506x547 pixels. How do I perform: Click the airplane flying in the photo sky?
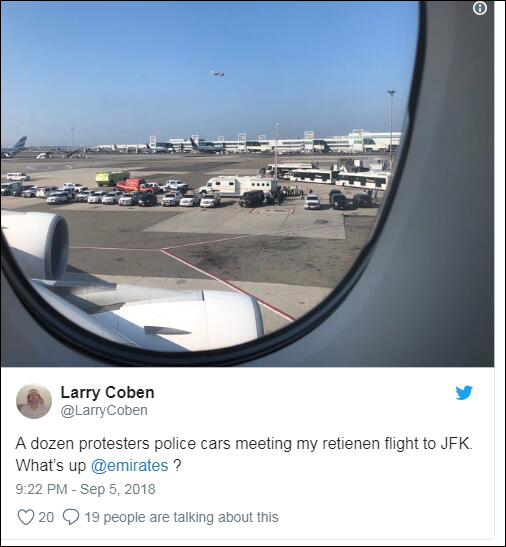tap(217, 73)
